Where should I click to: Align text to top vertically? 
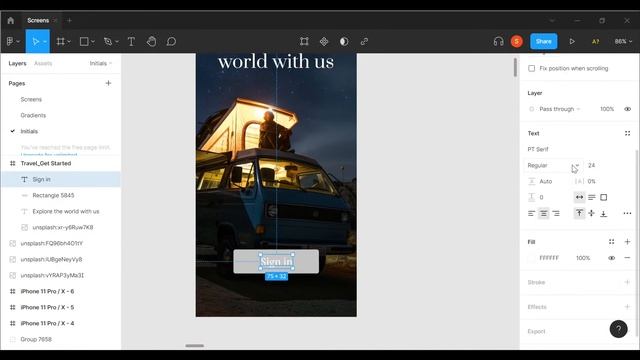(579, 213)
